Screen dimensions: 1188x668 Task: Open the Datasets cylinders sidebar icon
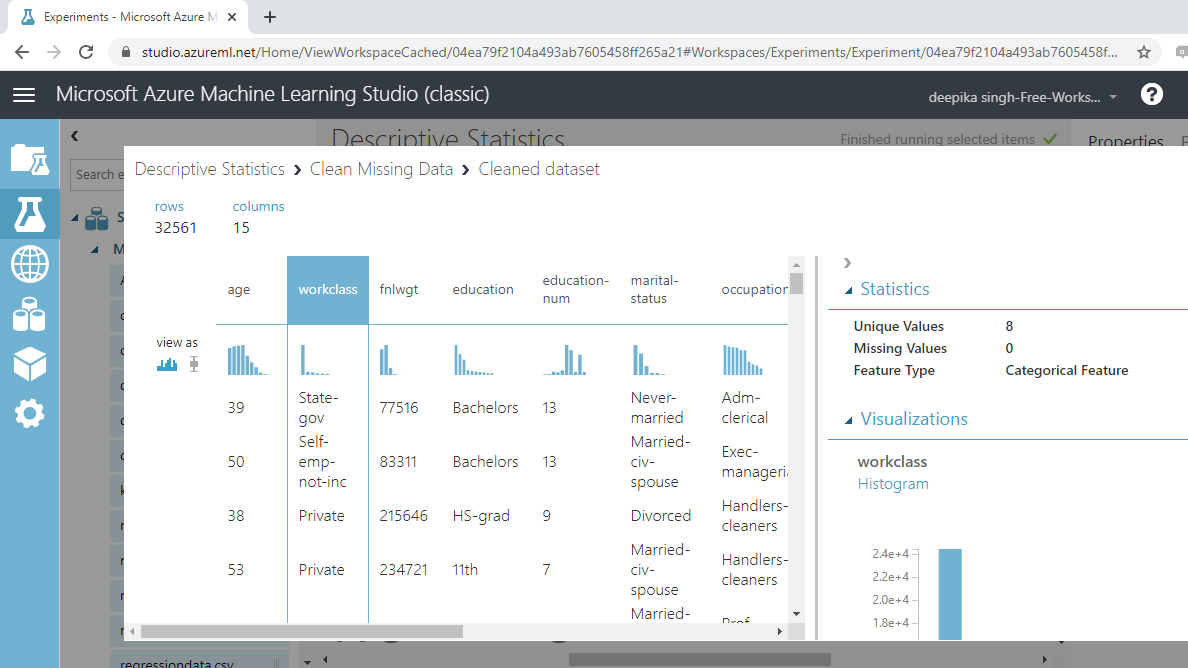[x=30, y=314]
